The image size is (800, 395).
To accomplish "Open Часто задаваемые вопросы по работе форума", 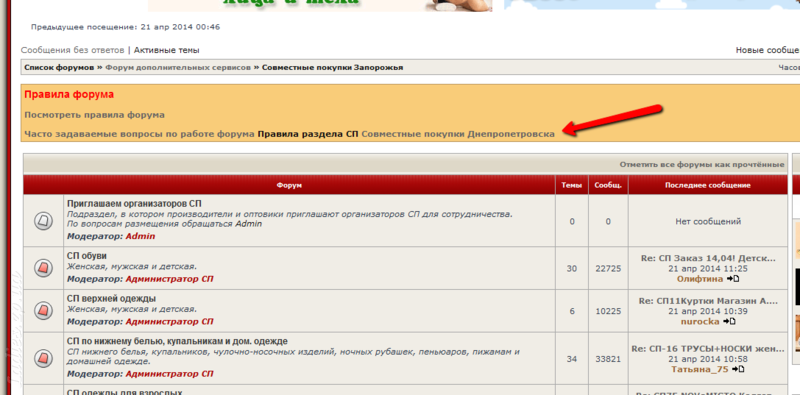I will (139, 134).
